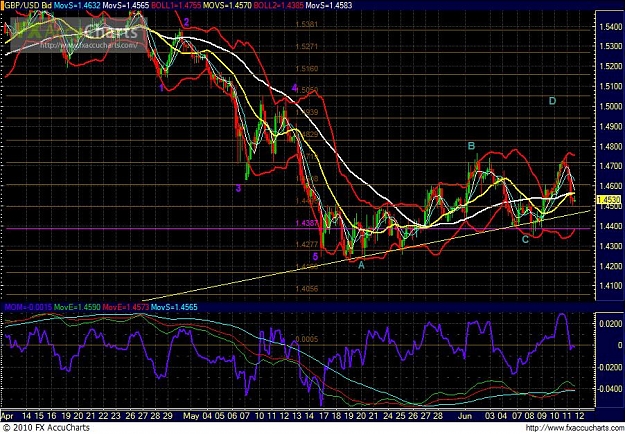The image size is (625, 434).
Task: Select the purple 1.4387 level label
Action: pos(307,223)
